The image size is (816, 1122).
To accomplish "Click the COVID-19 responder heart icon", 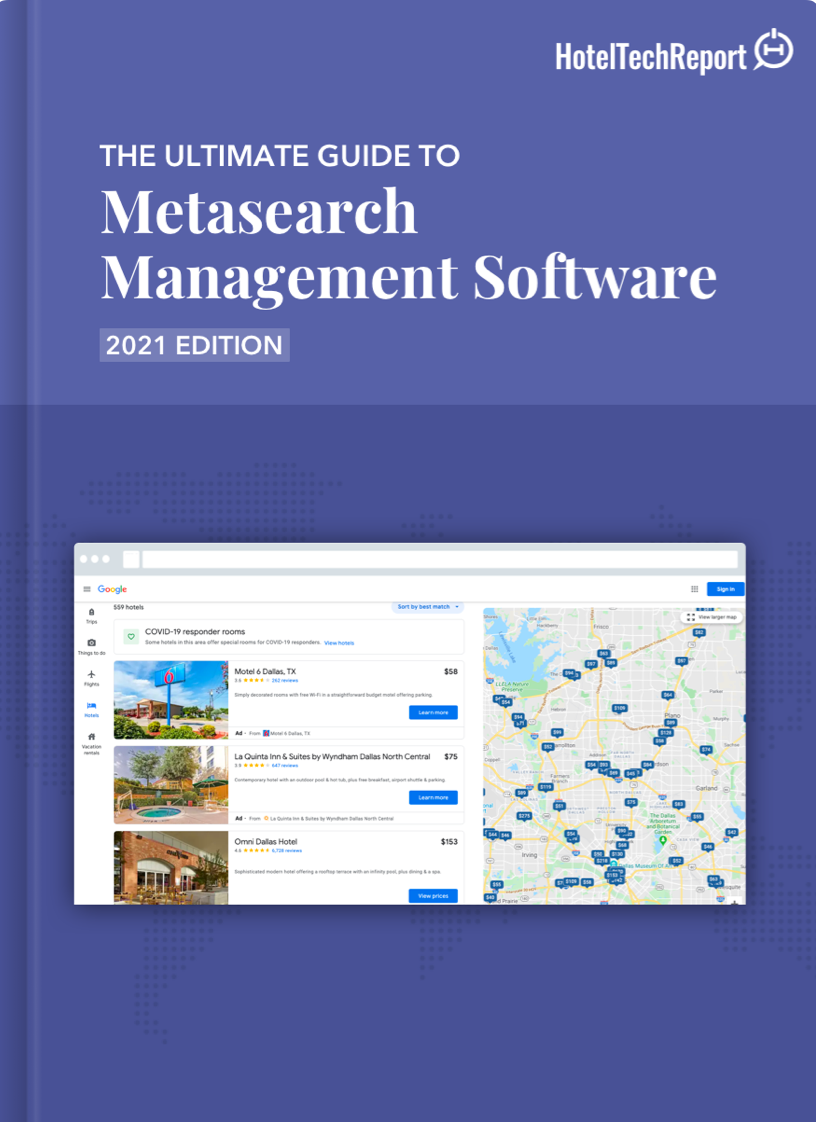I will [x=131, y=636].
